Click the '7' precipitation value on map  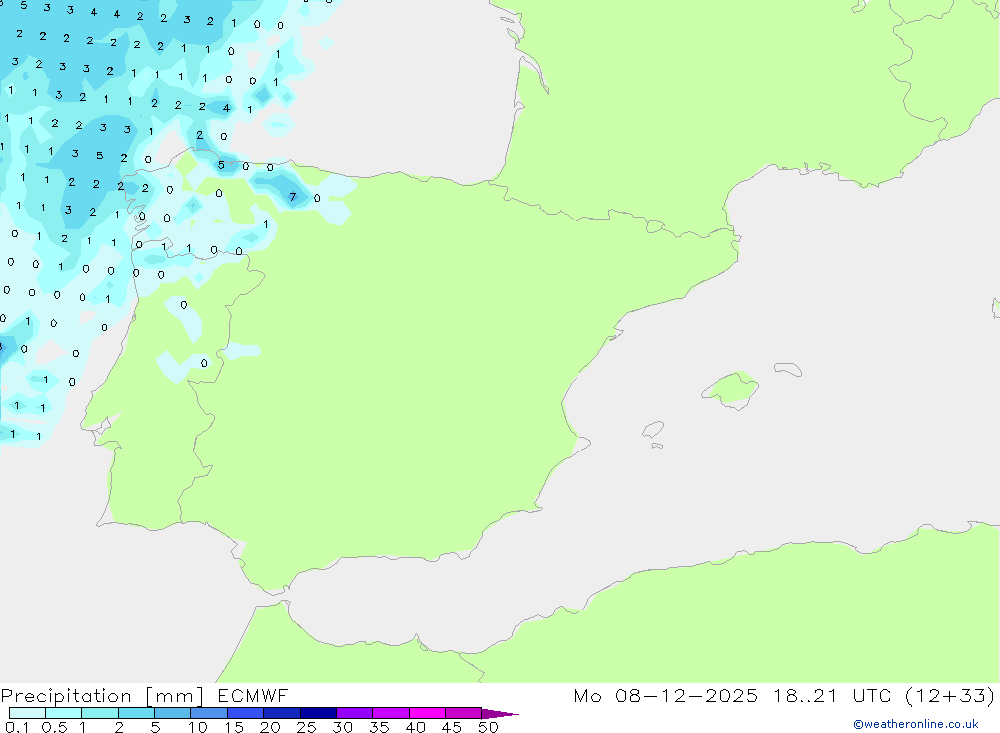[x=293, y=196]
